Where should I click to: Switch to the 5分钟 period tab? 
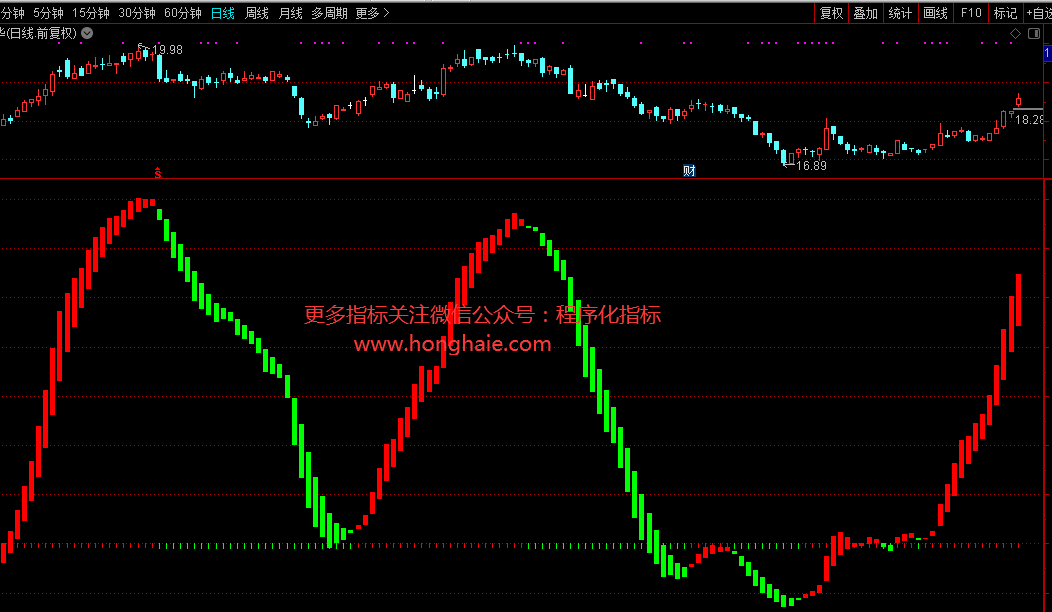pyautogui.click(x=49, y=13)
